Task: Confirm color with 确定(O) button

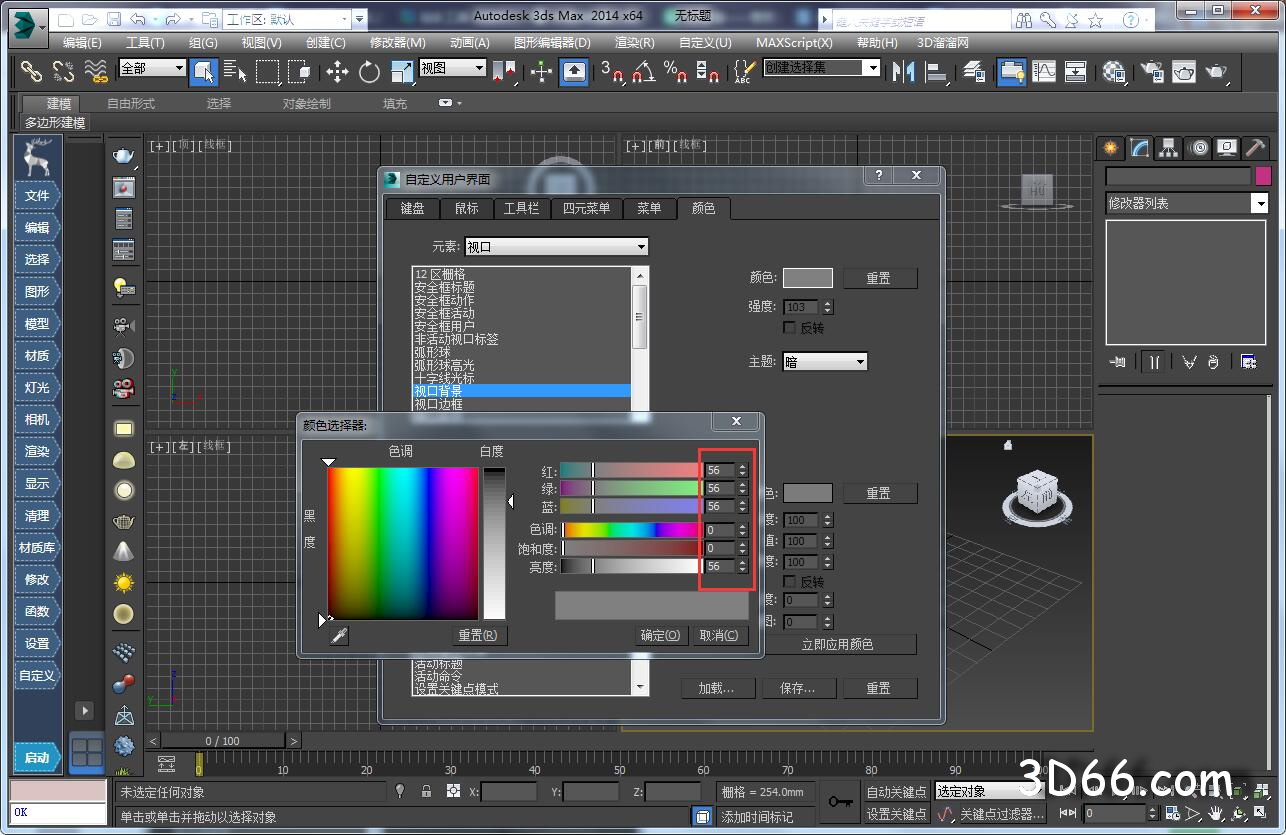Action: (x=660, y=635)
